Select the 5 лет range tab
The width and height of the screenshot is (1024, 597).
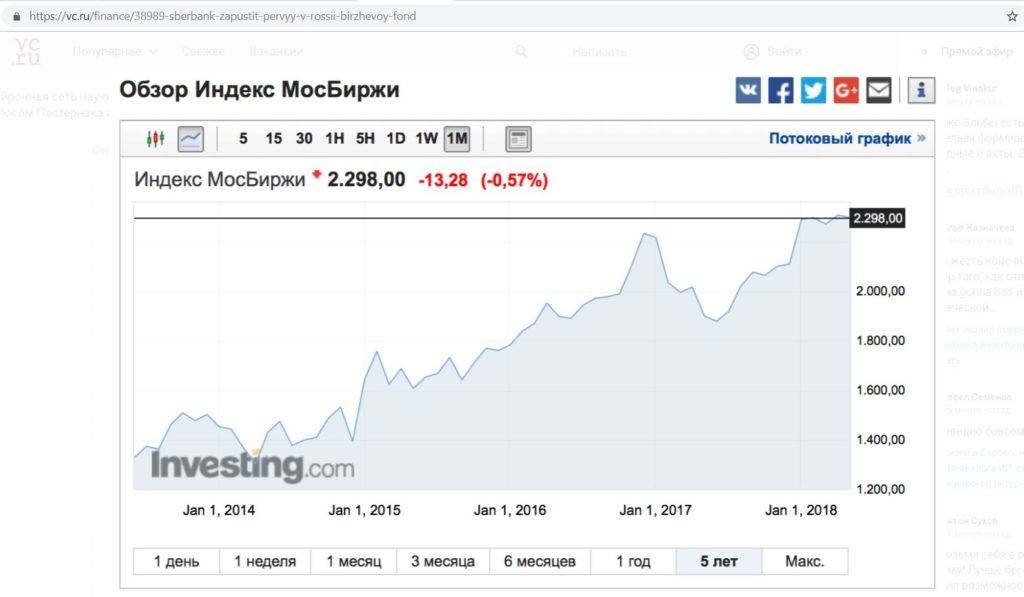[x=719, y=561]
